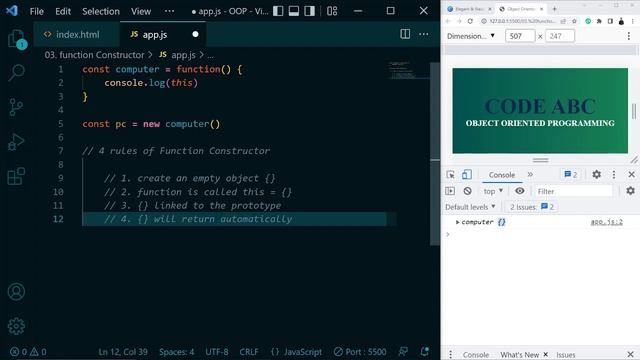Toggle device toolbar in DevTools
This screenshot has width=640, height=360.
coord(467,175)
